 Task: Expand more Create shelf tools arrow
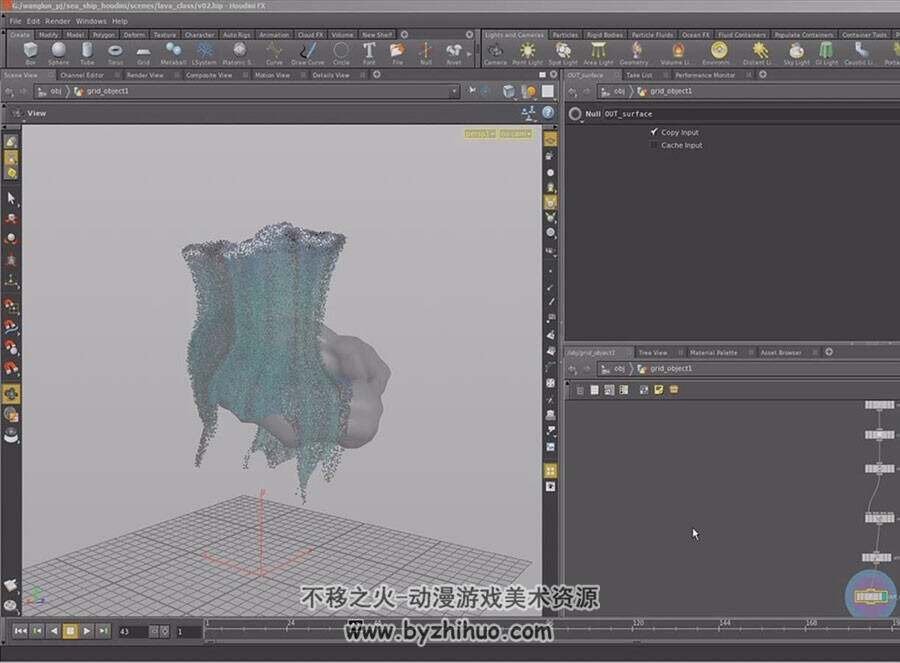point(469,53)
